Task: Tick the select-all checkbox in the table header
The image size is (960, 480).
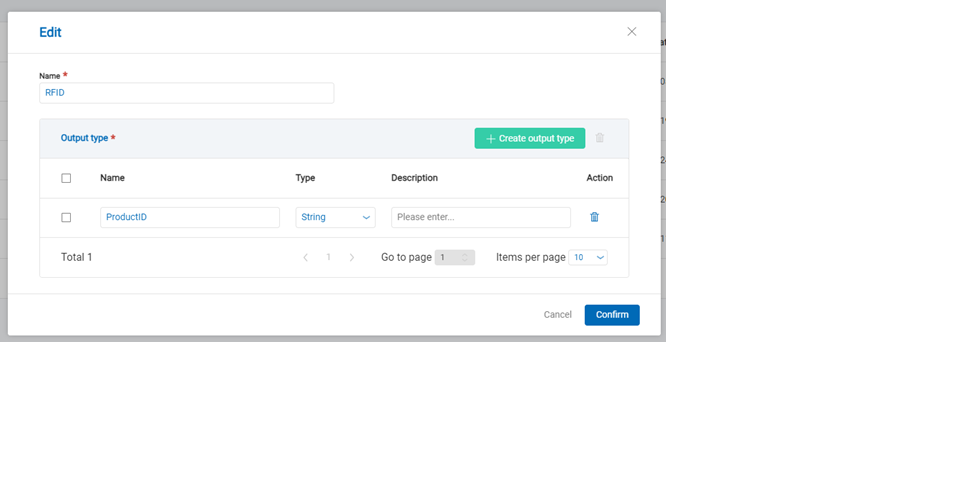Action: [x=66, y=178]
